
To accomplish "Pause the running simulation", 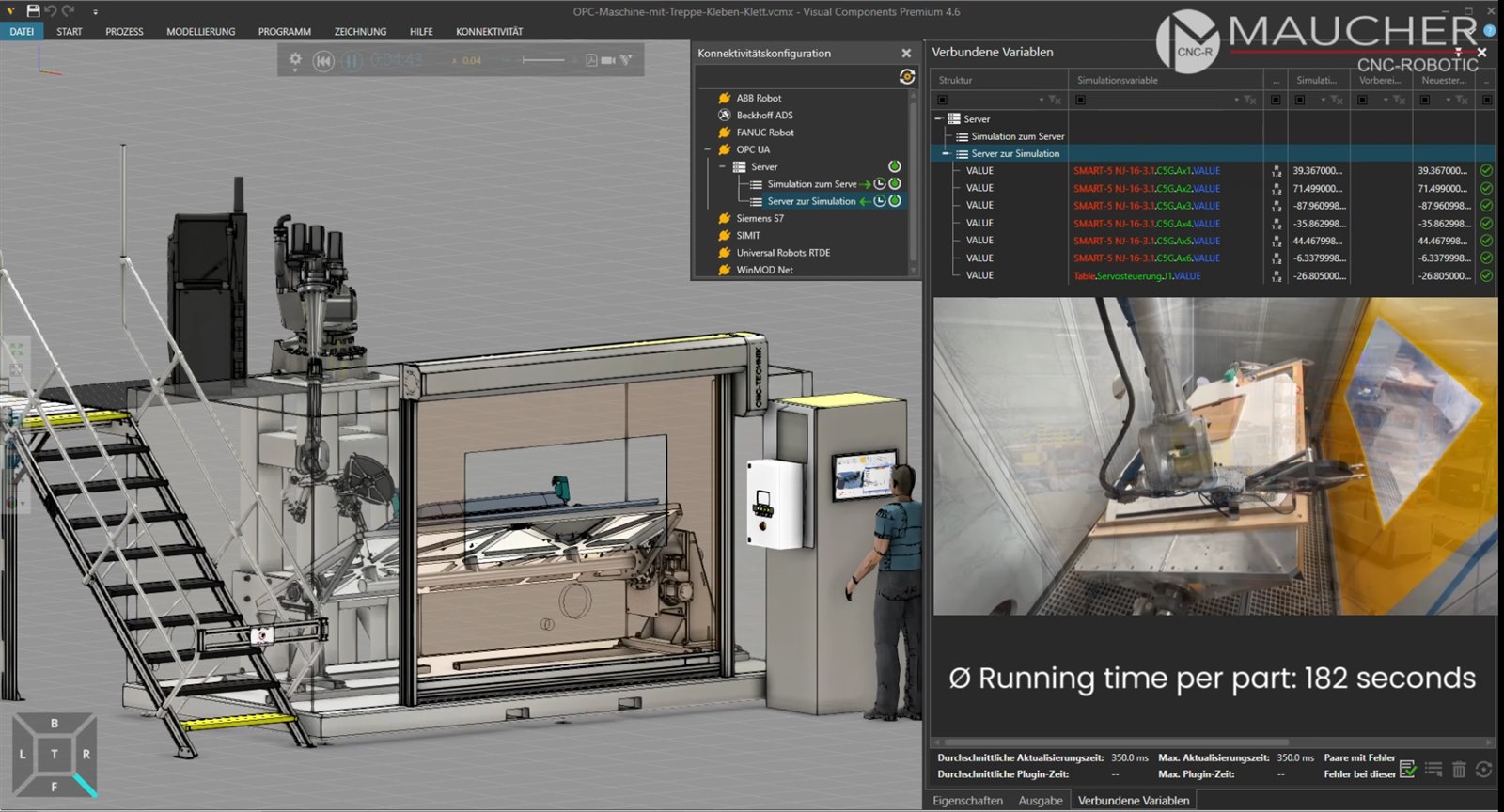I will [352, 61].
